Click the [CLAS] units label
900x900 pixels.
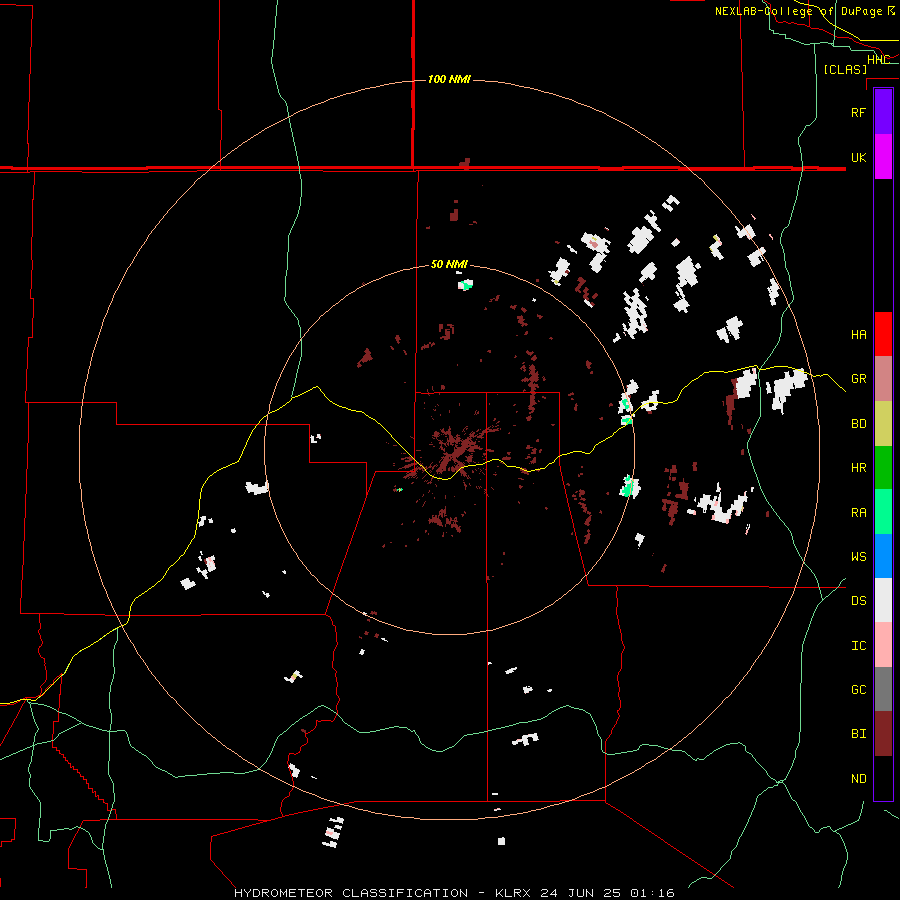click(845, 70)
